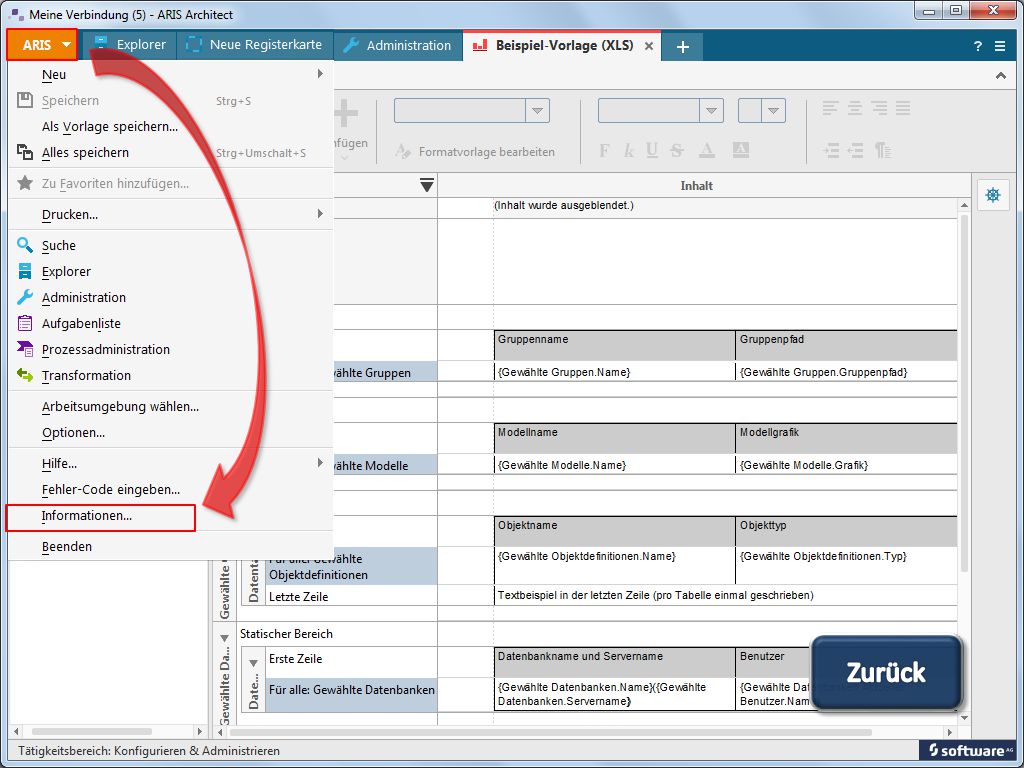Click the magnifier icon beside Suche

(25, 245)
